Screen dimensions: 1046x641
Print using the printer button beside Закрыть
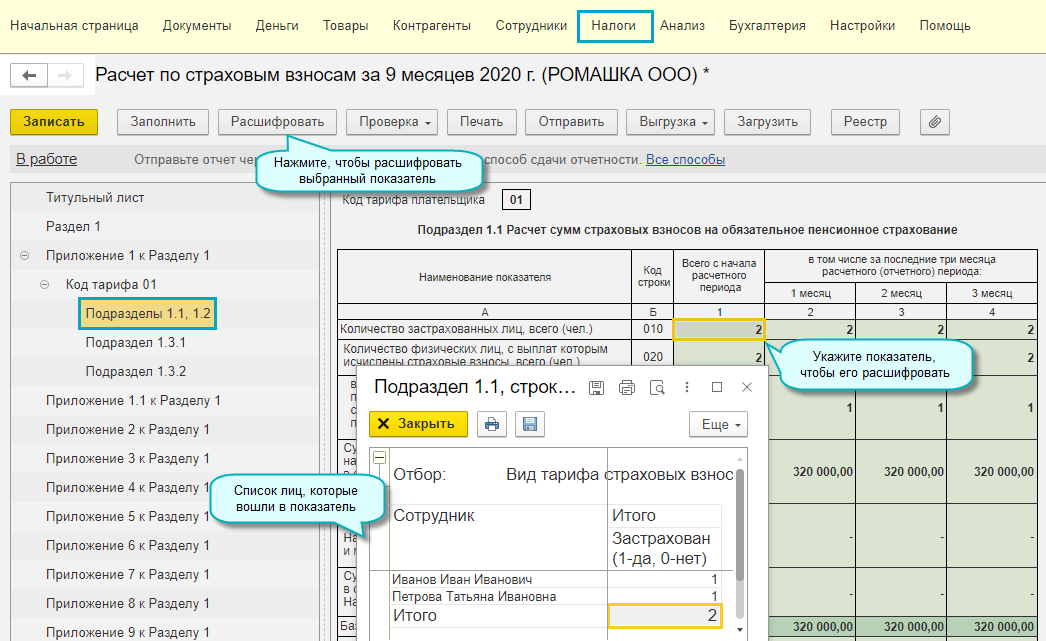coord(492,424)
